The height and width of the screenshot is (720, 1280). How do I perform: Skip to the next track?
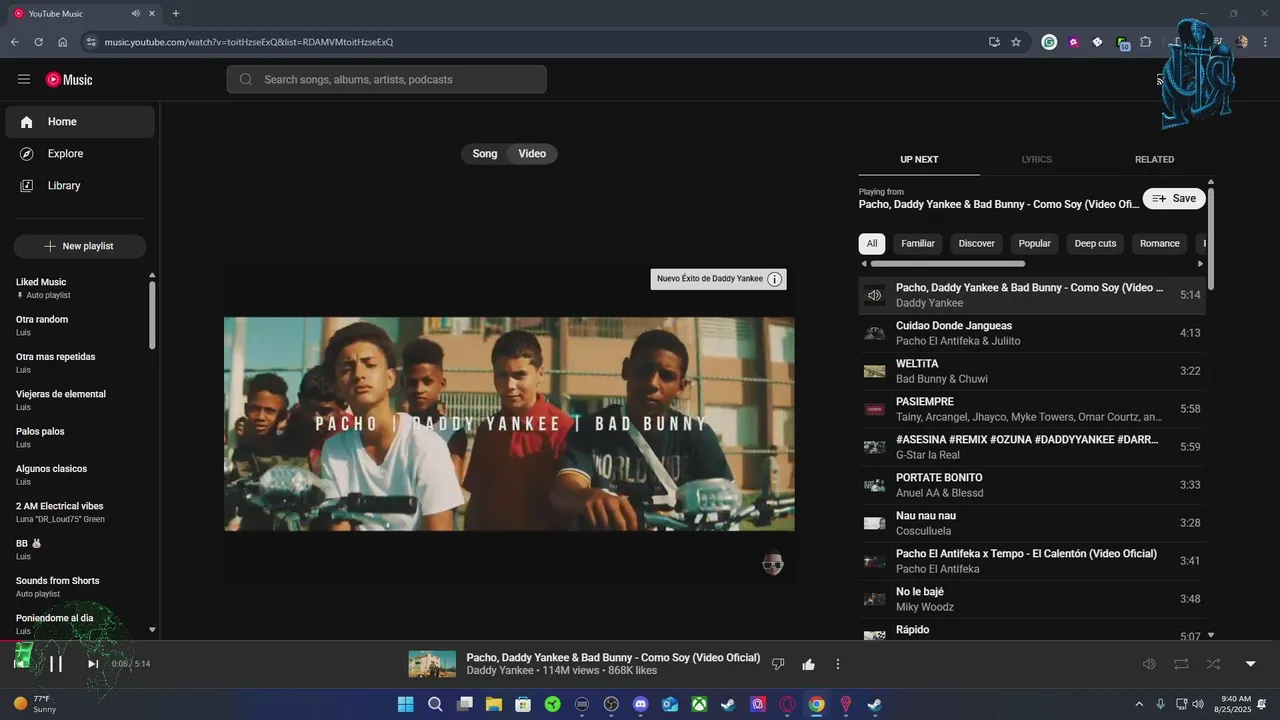point(93,664)
